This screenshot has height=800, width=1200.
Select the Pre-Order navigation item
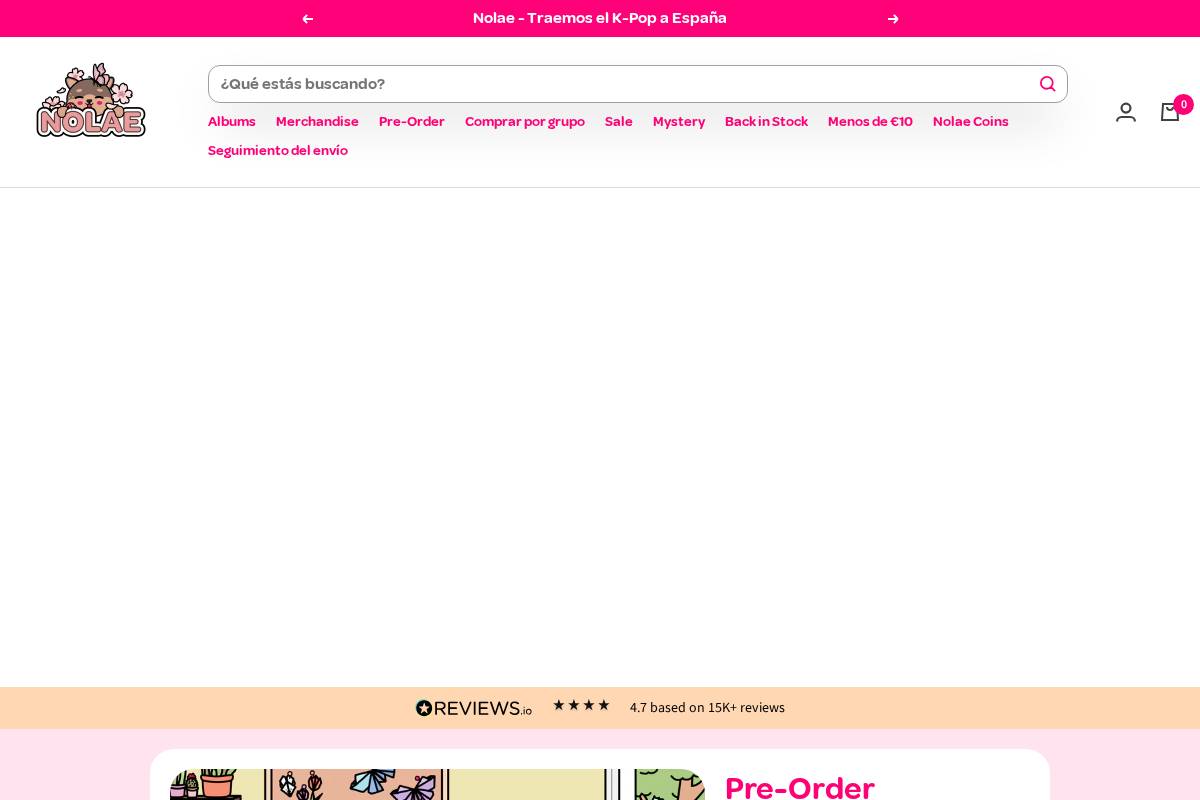click(412, 122)
